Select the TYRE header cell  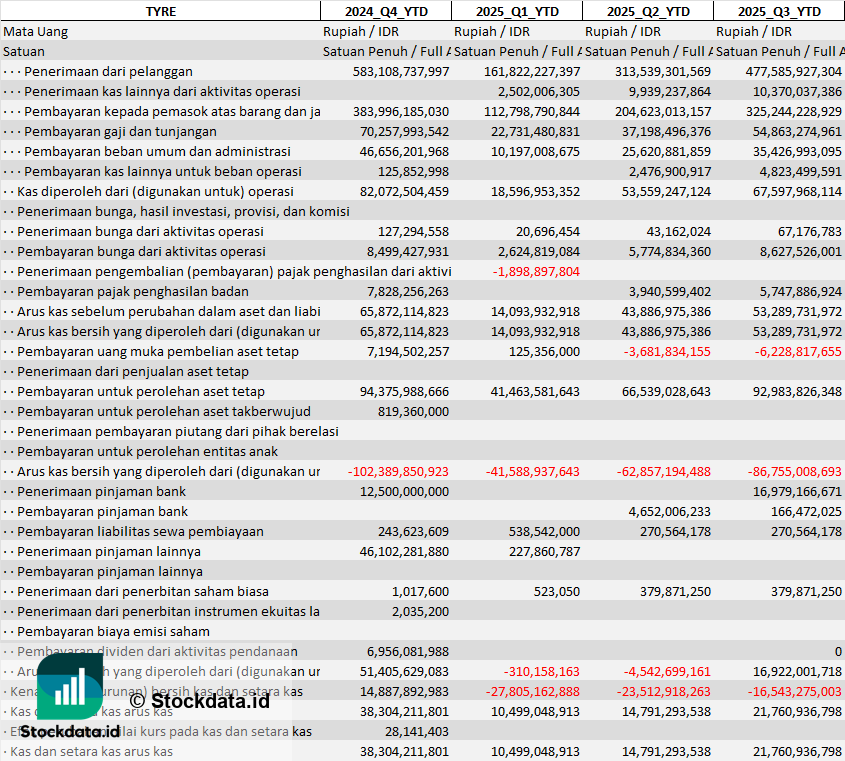coord(160,11)
